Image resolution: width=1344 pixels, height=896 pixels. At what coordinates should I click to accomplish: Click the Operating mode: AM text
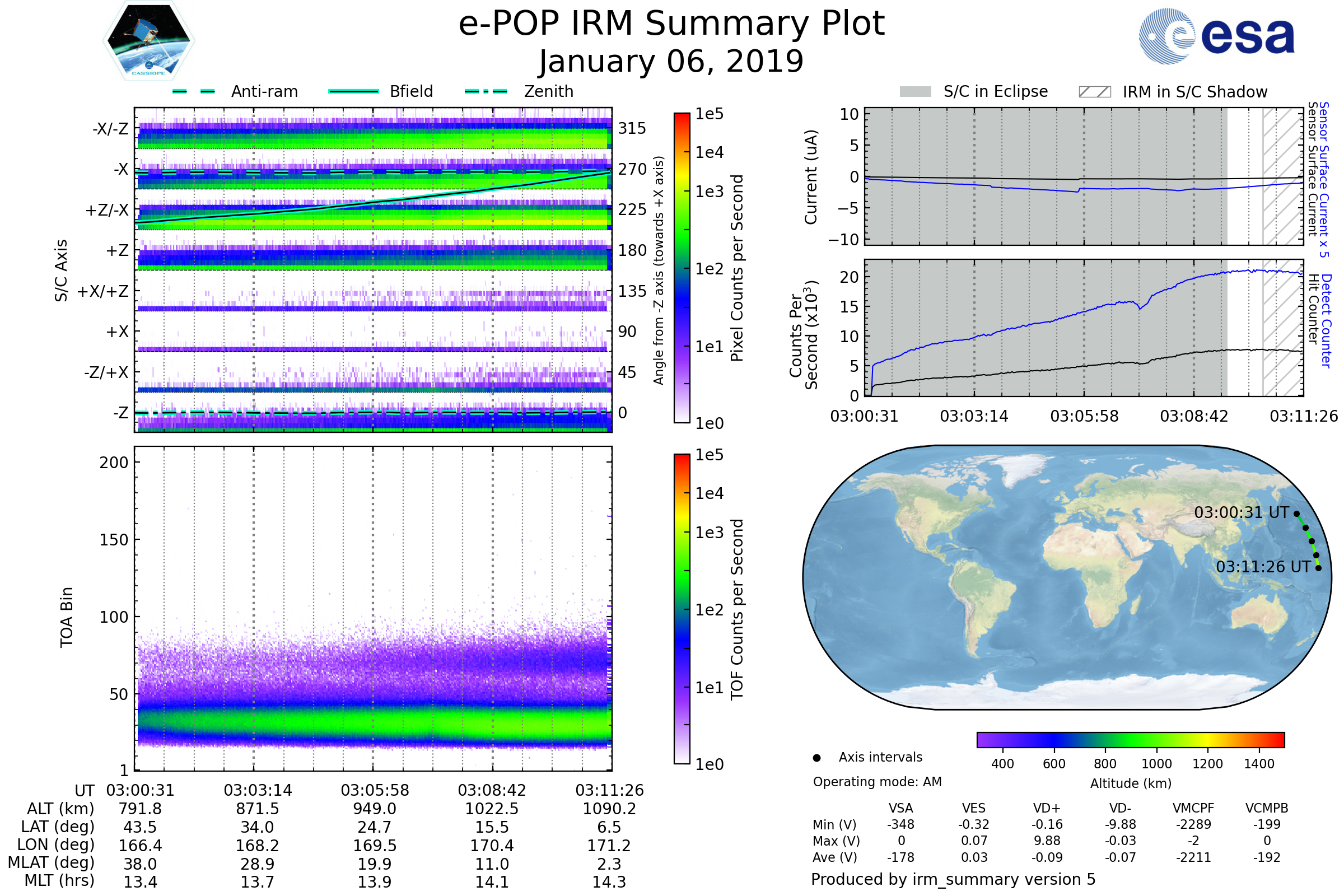(x=877, y=782)
